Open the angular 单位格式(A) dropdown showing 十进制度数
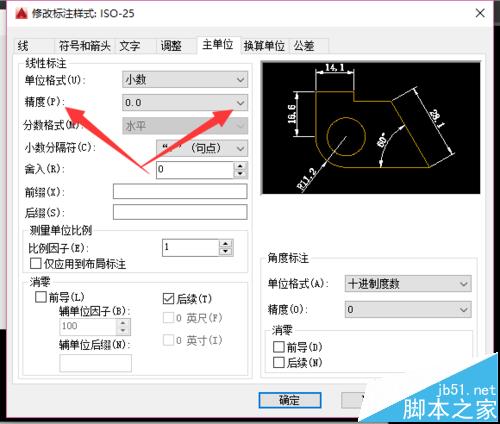Viewport: 500px width, 424px height. click(408, 284)
